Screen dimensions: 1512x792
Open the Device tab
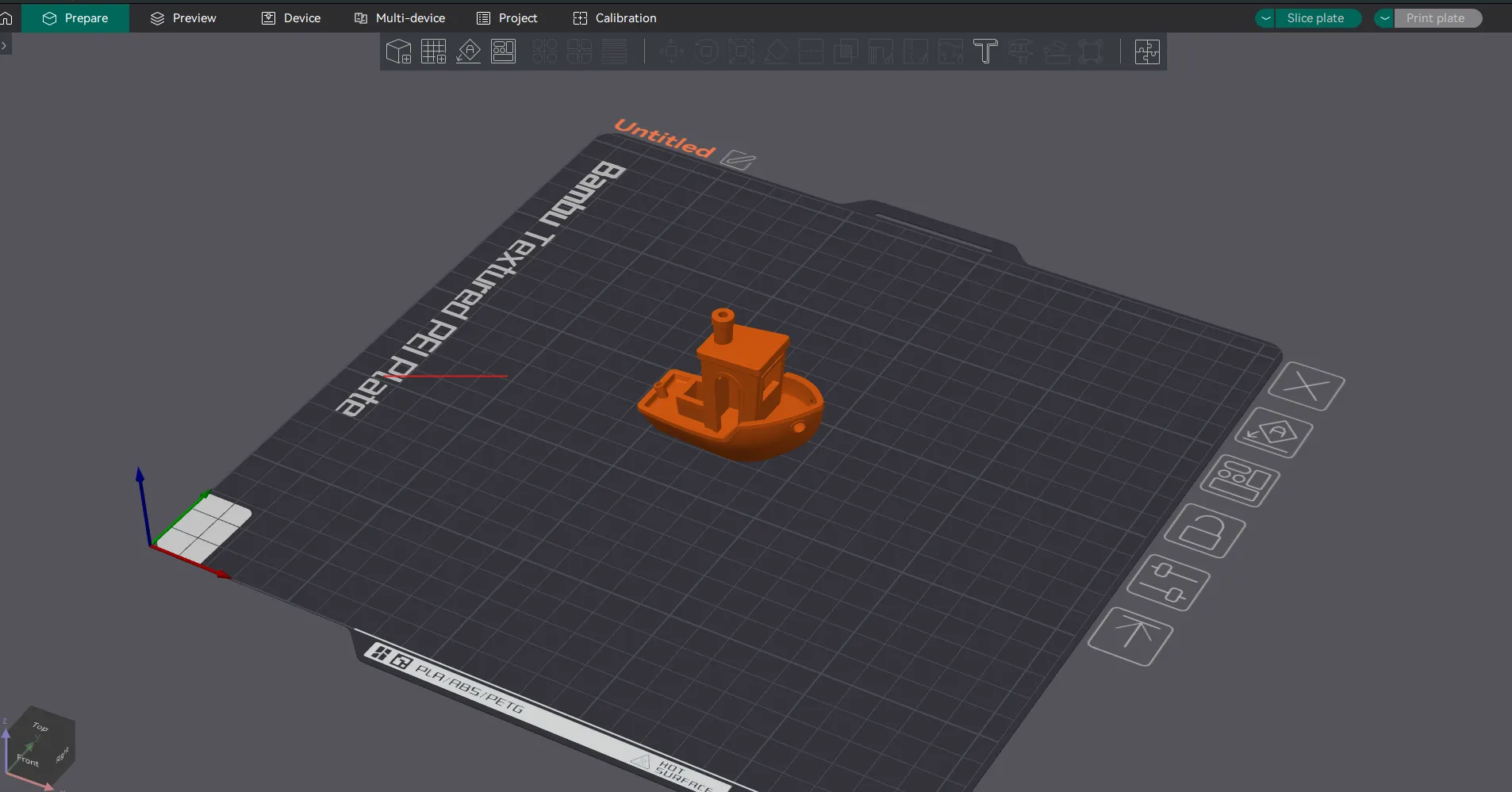click(x=291, y=17)
